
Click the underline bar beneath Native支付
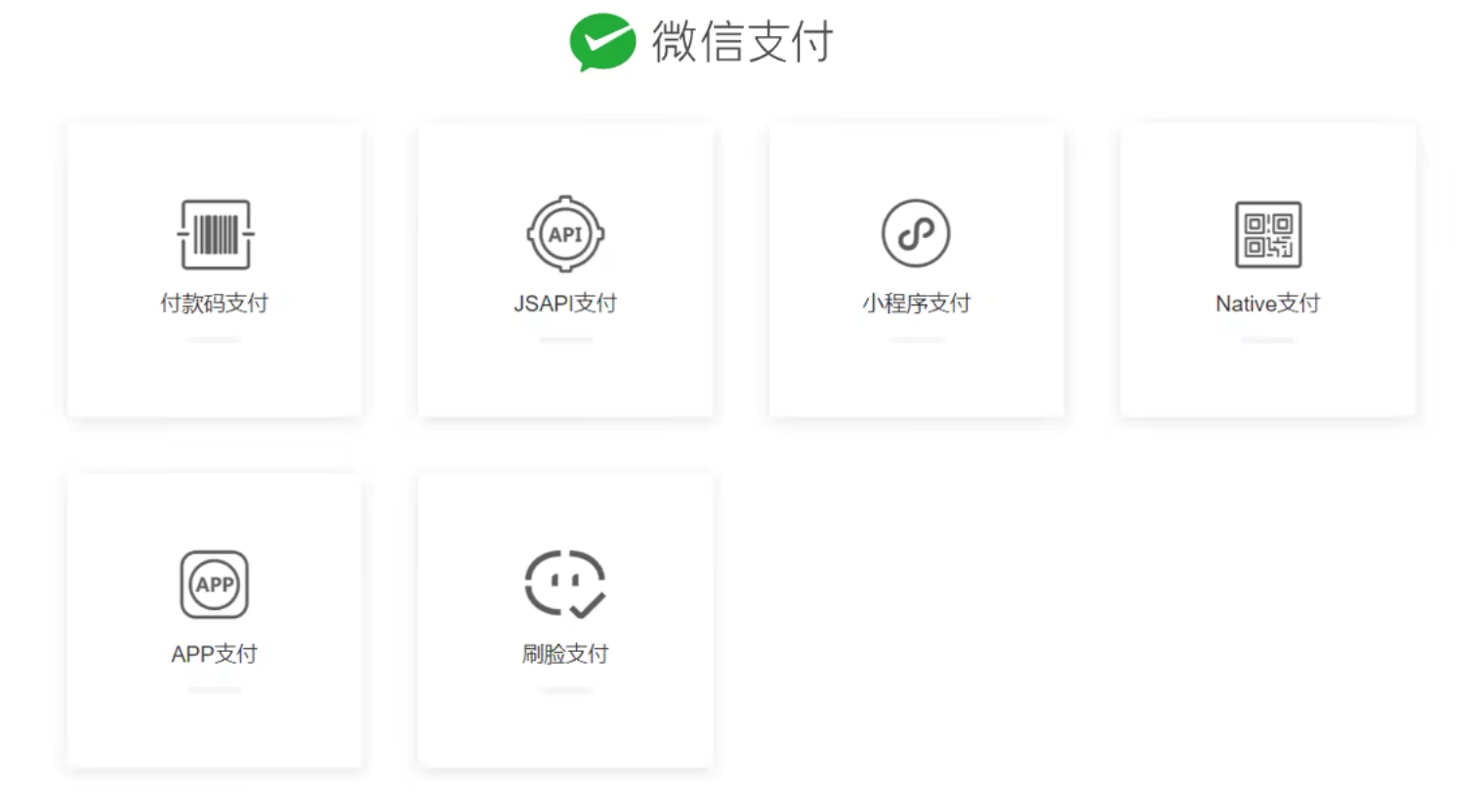[x=1267, y=340]
